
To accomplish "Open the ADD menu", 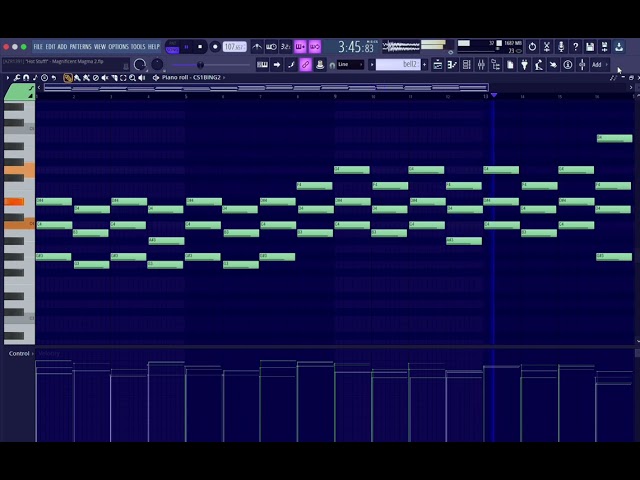I will [x=62, y=47].
